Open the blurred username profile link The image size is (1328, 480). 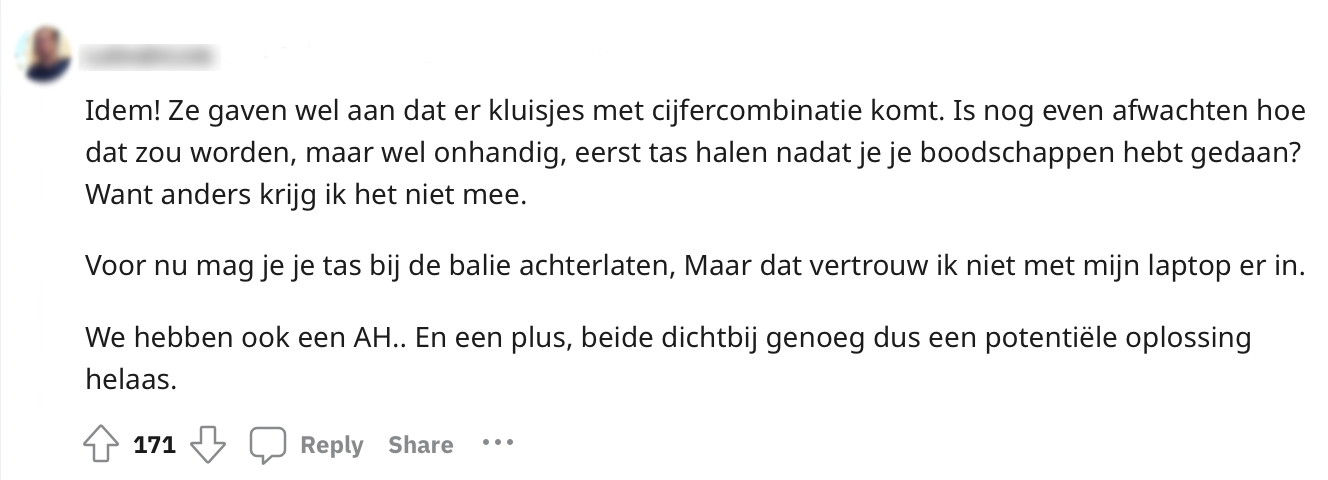click(150, 57)
